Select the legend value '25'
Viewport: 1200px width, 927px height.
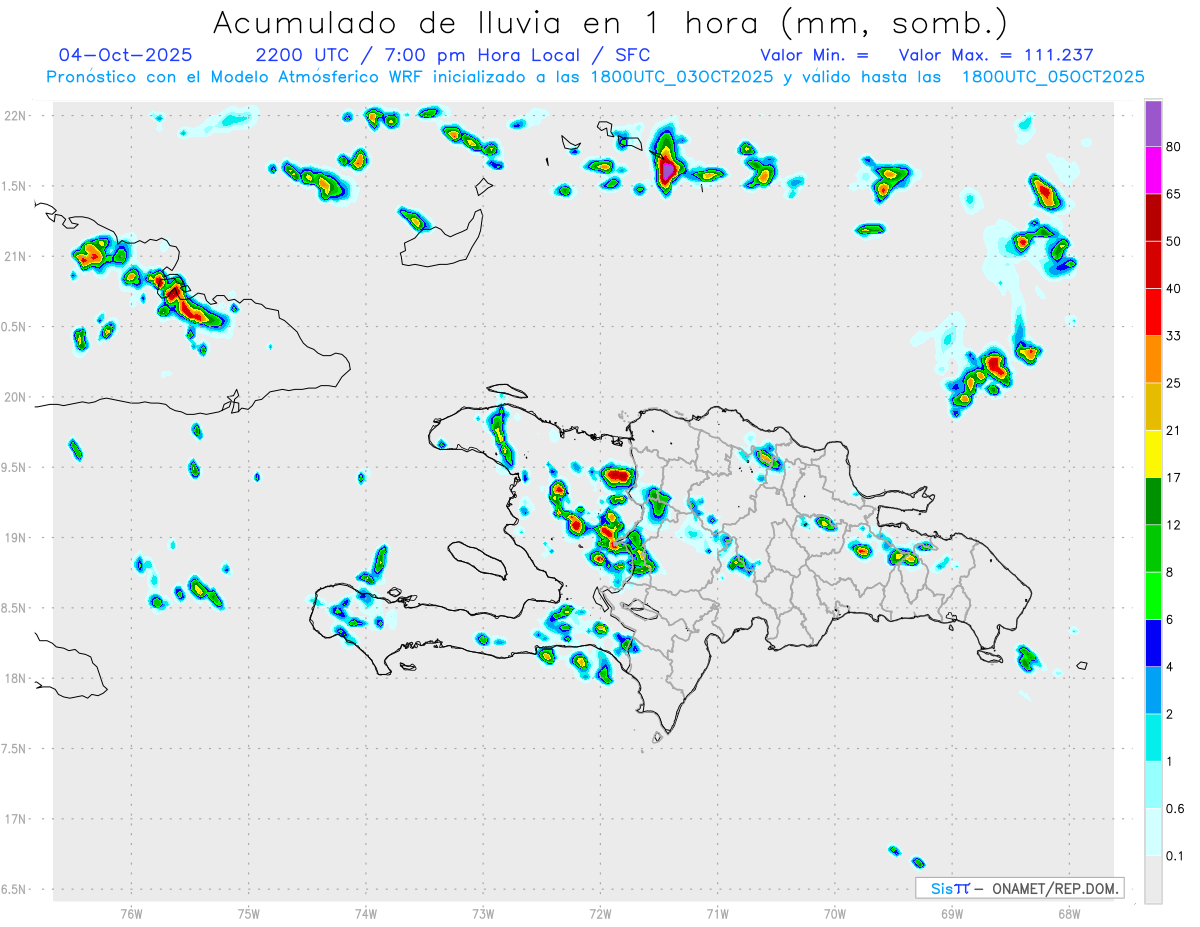pyautogui.click(x=1174, y=383)
